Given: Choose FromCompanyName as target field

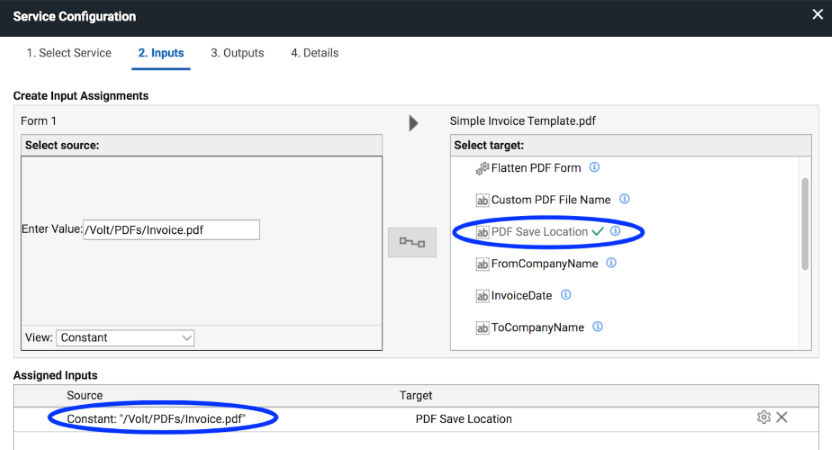Looking at the screenshot, I should pos(544,264).
